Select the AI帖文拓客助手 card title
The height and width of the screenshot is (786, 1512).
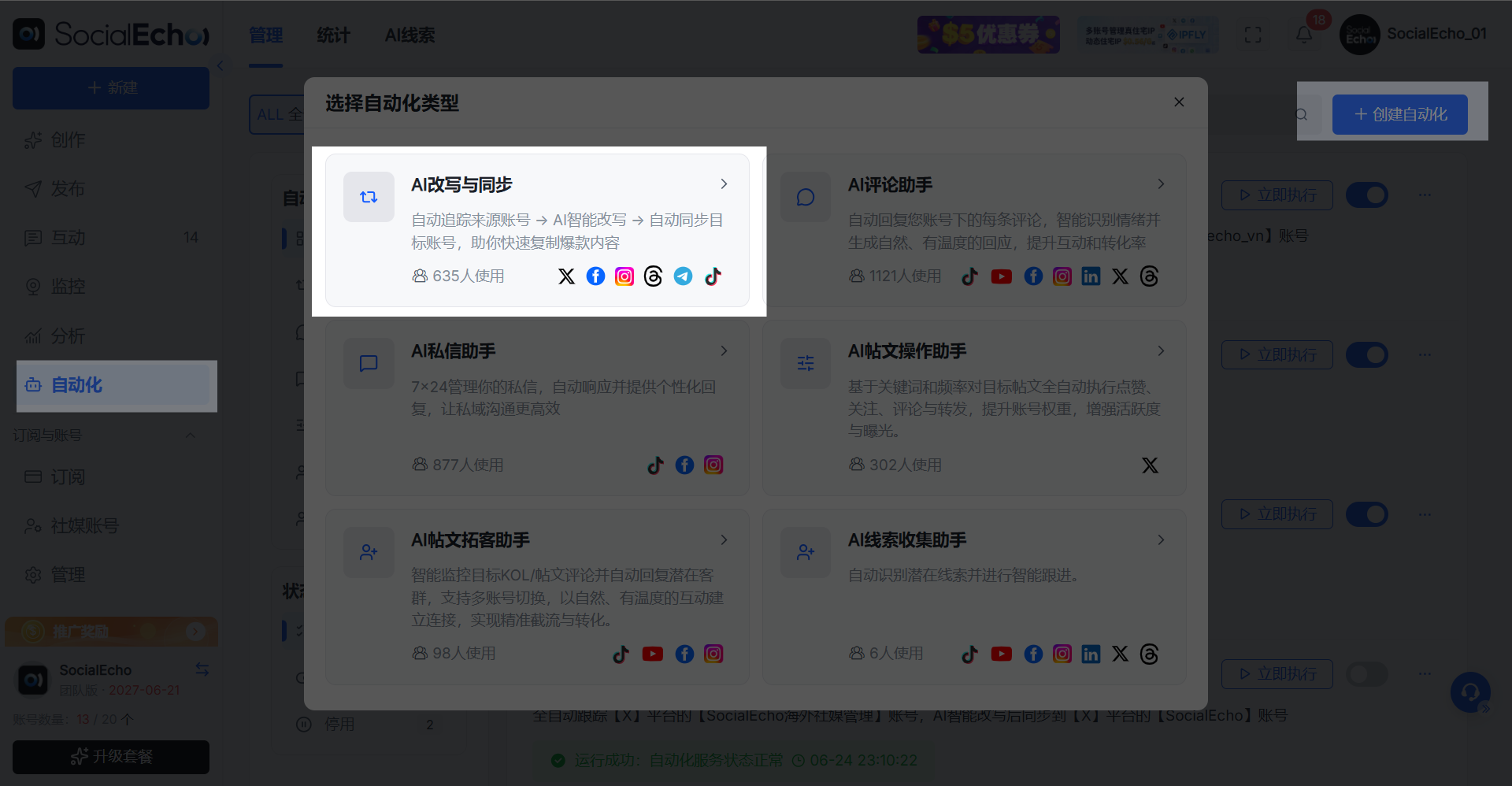471,540
